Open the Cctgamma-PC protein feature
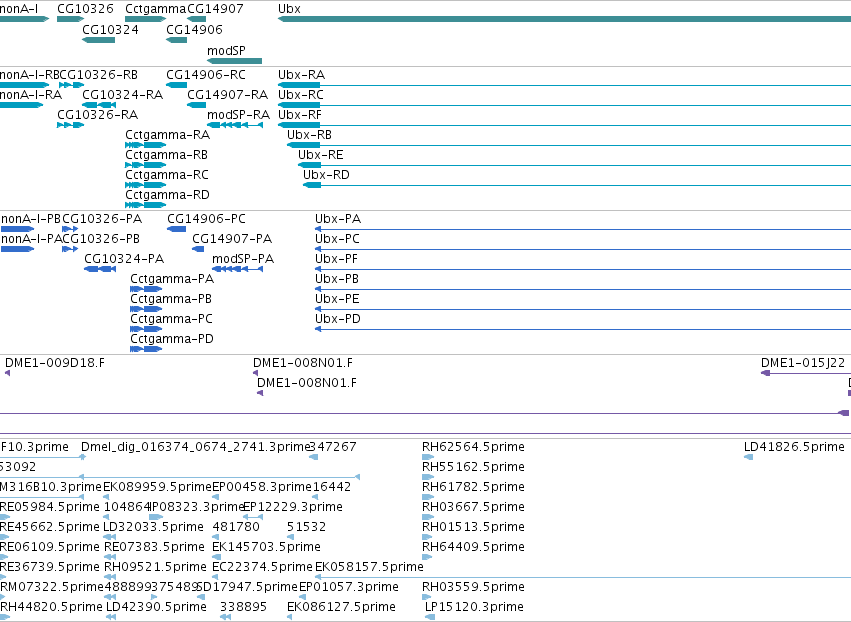The width and height of the screenshot is (851, 622). click(146, 329)
